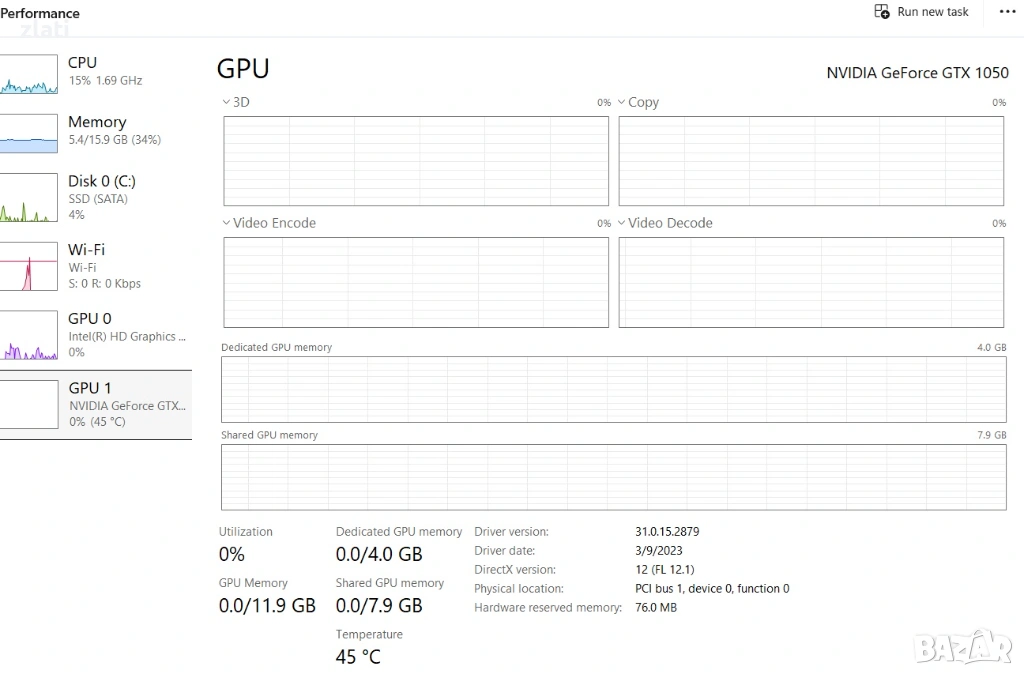Click the Disk 0 (C:) graph thumbnail
The height and width of the screenshot is (676, 1024).
pyautogui.click(x=29, y=198)
